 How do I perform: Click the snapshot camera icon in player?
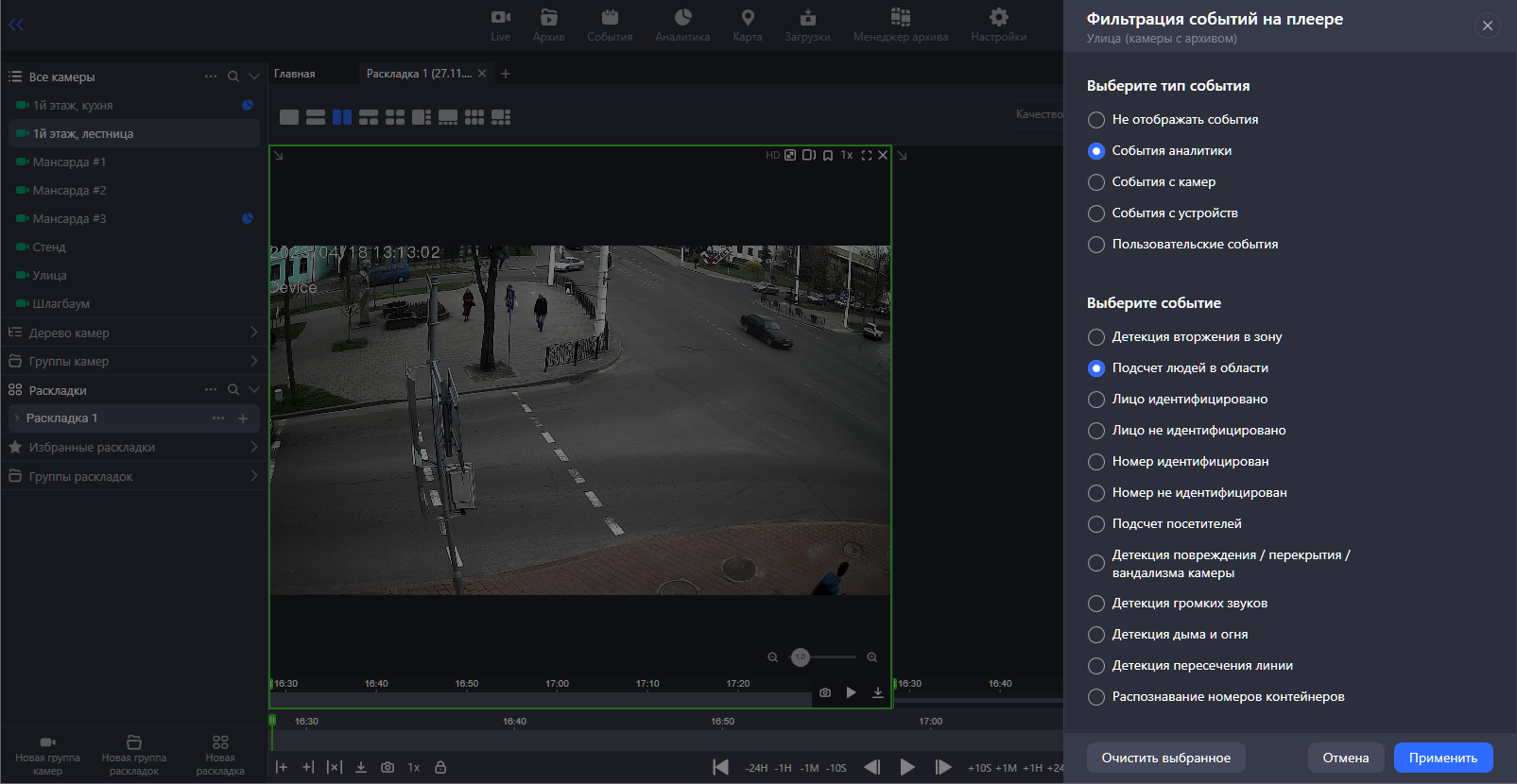point(825,692)
